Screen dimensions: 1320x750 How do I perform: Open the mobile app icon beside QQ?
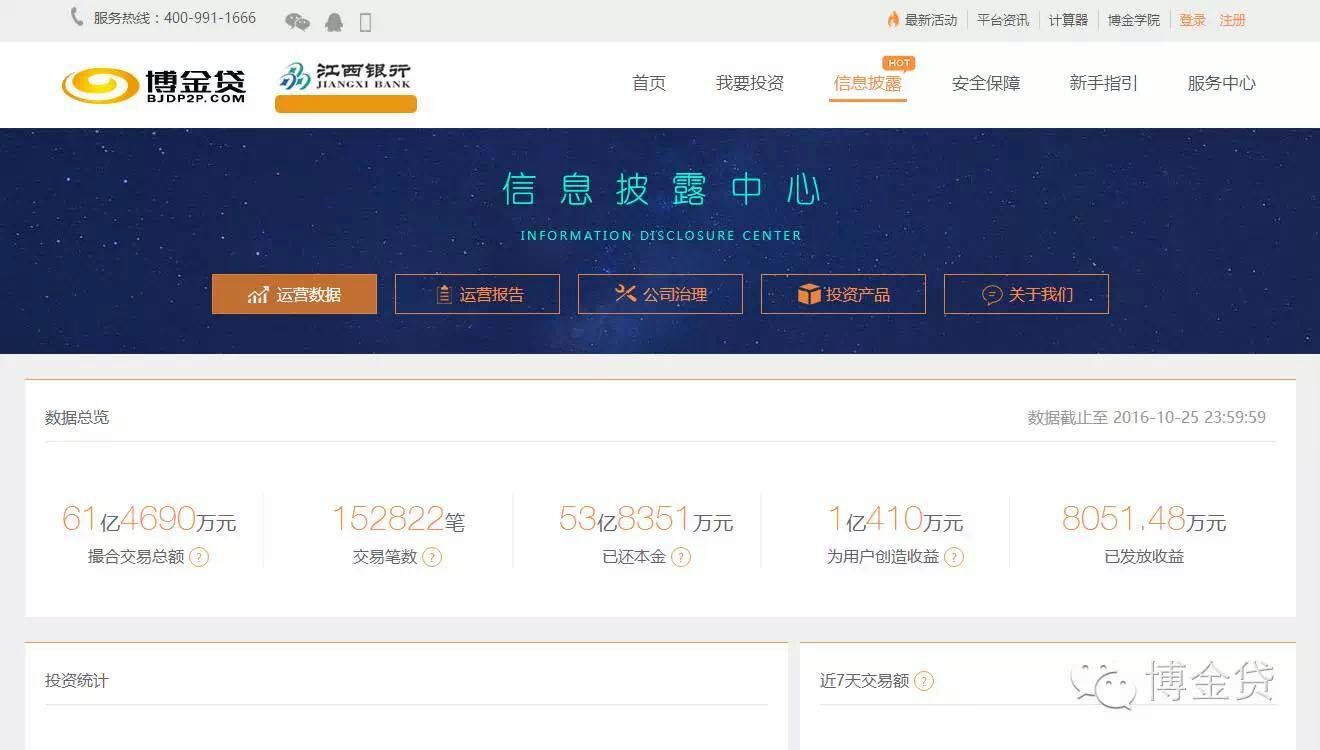pos(364,20)
